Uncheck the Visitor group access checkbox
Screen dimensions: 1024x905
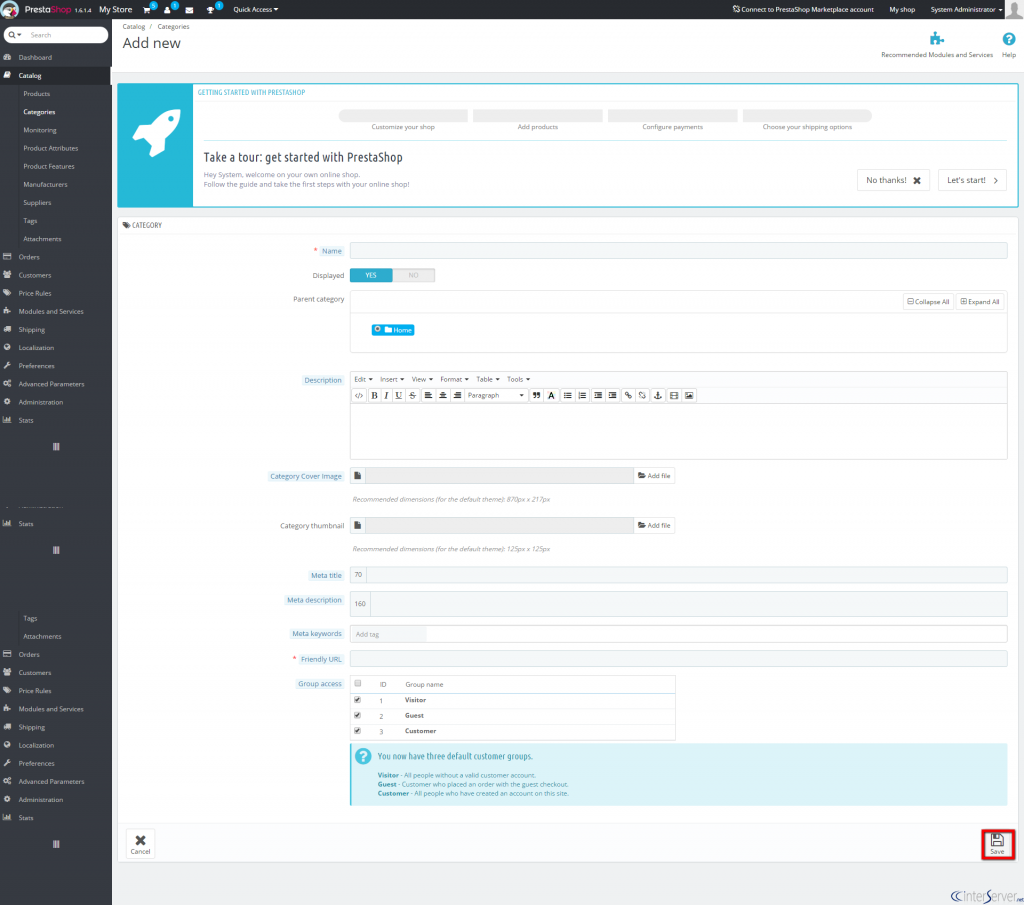357,700
